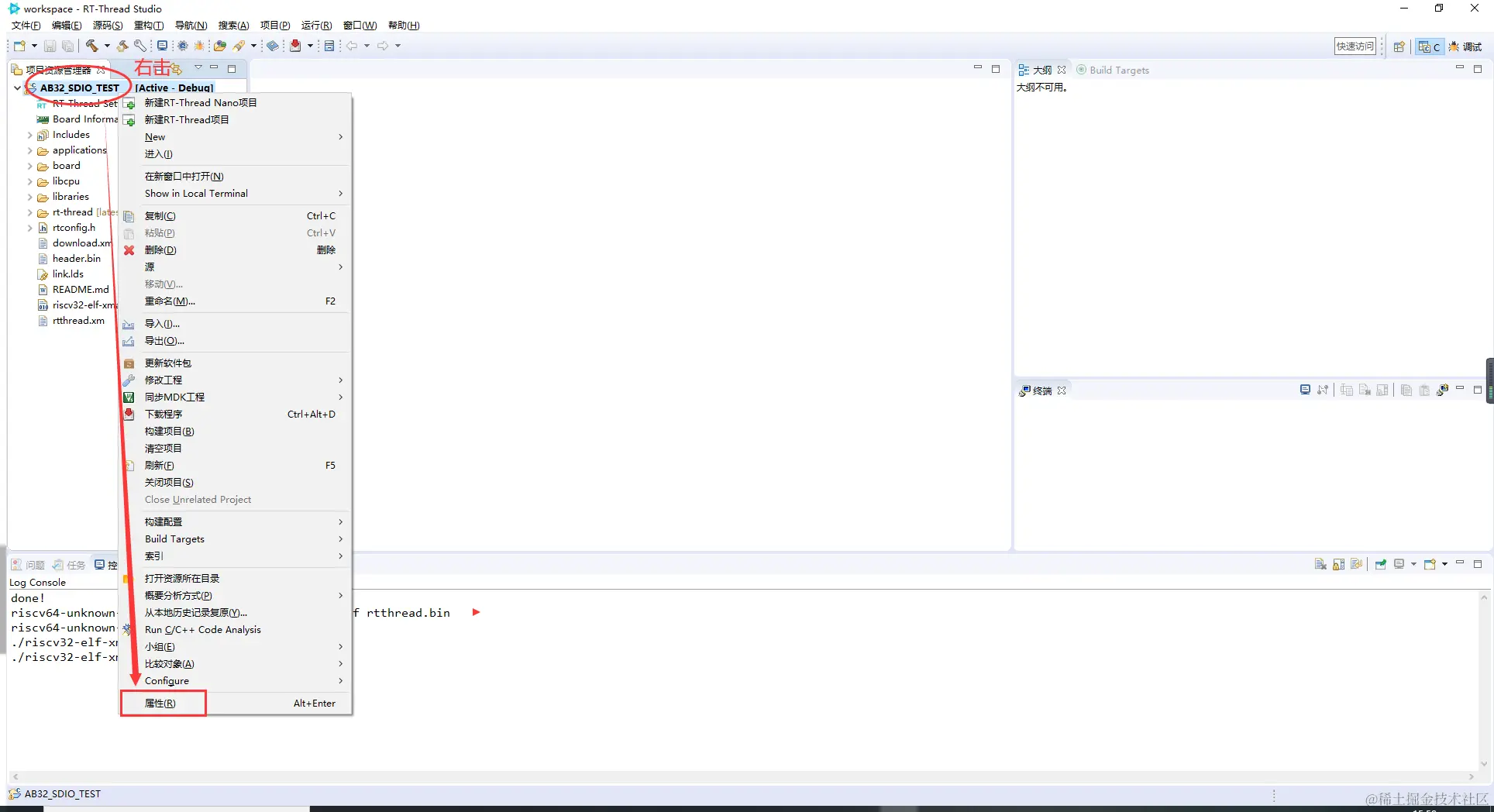The height and width of the screenshot is (812, 1494).
Task: Click the Forward navigation arrow icon
Action: [383, 46]
